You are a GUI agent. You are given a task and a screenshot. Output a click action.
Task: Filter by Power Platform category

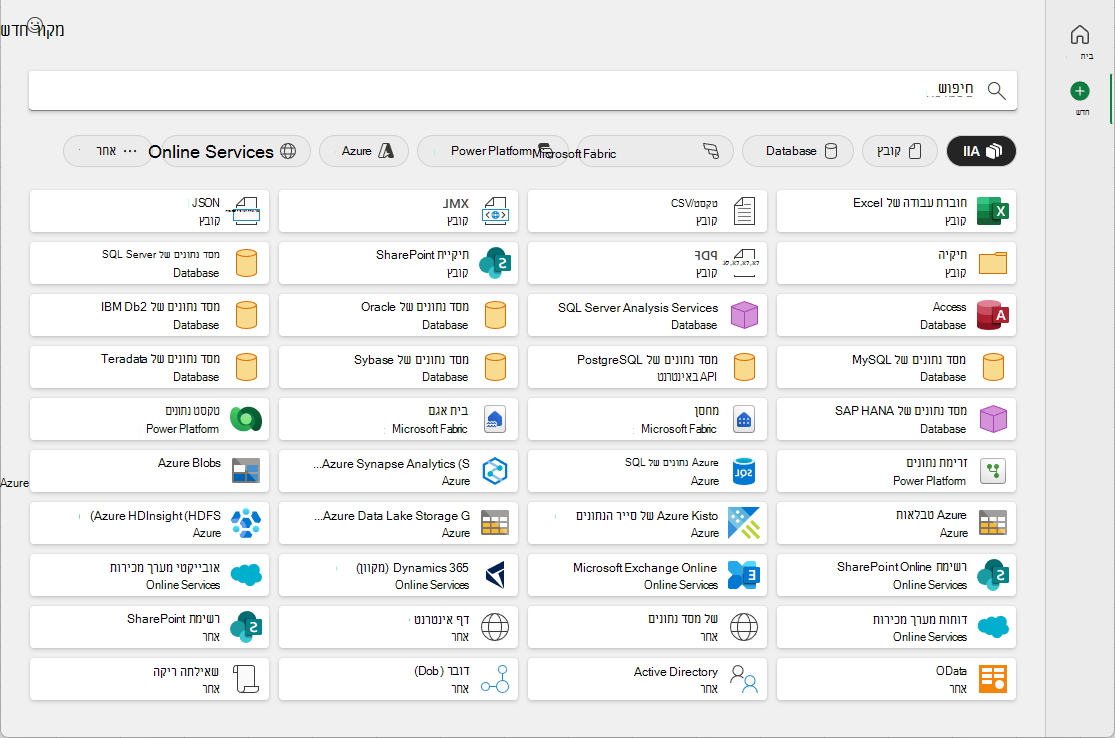click(x=493, y=151)
